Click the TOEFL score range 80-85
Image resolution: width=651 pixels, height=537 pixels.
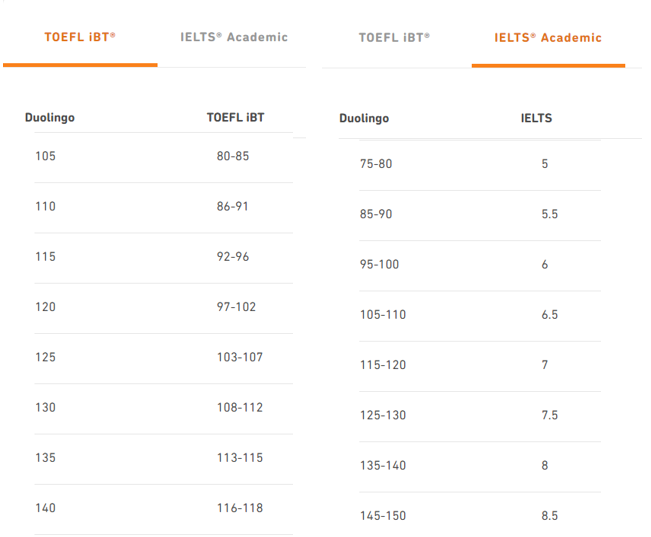point(233,156)
